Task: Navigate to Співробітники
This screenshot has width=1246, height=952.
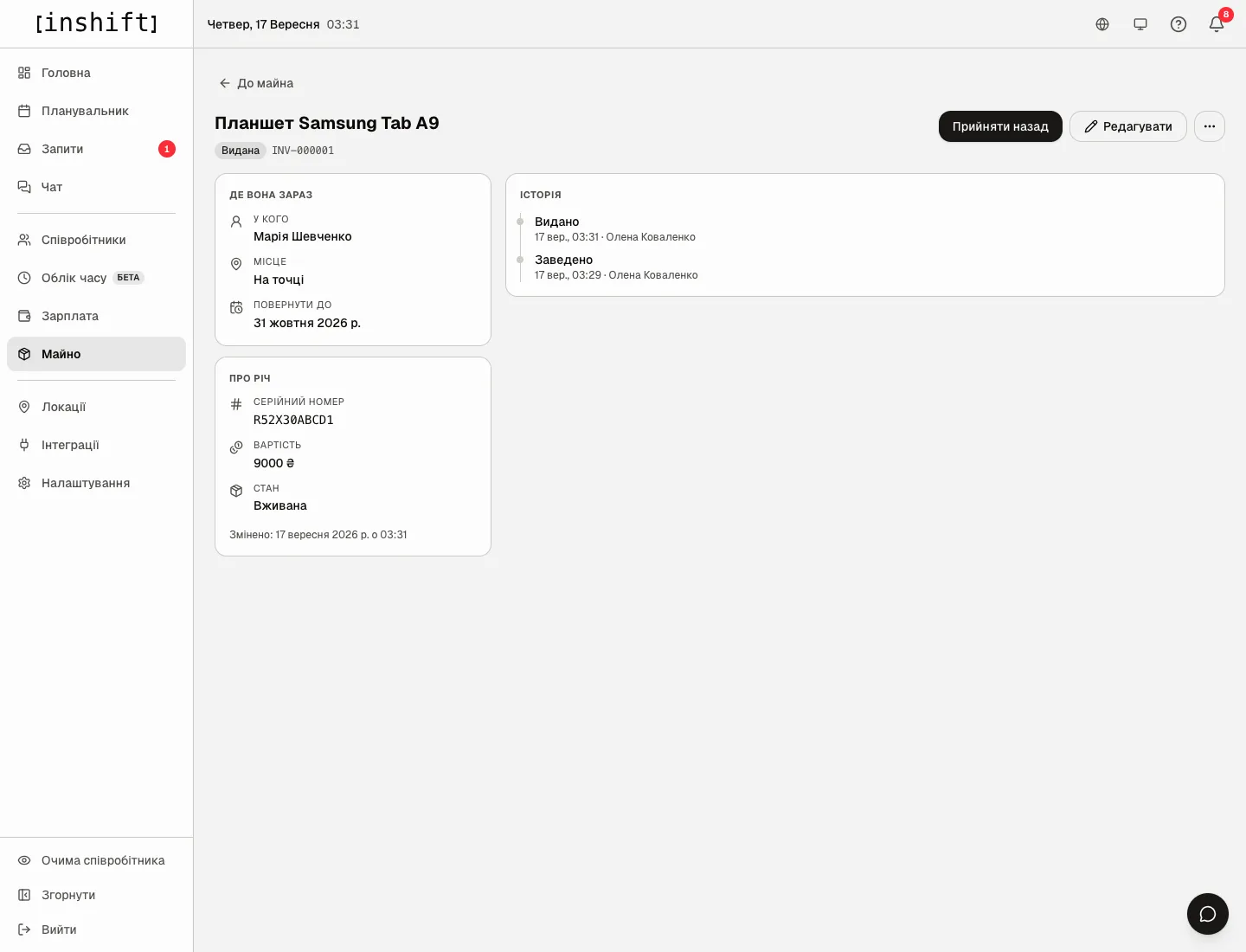Action: pos(96,240)
